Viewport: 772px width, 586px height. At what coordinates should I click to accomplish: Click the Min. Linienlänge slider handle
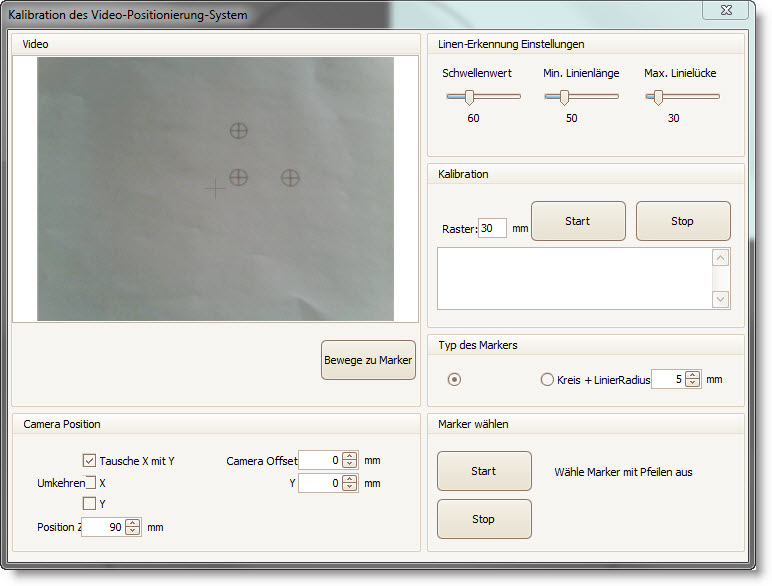[x=564, y=97]
